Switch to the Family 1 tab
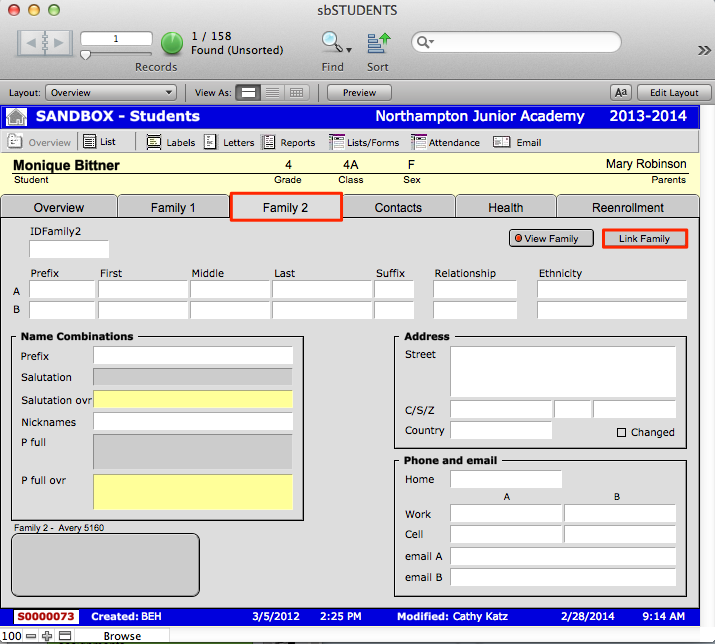Screen dimensions: 715x644 click(173, 208)
